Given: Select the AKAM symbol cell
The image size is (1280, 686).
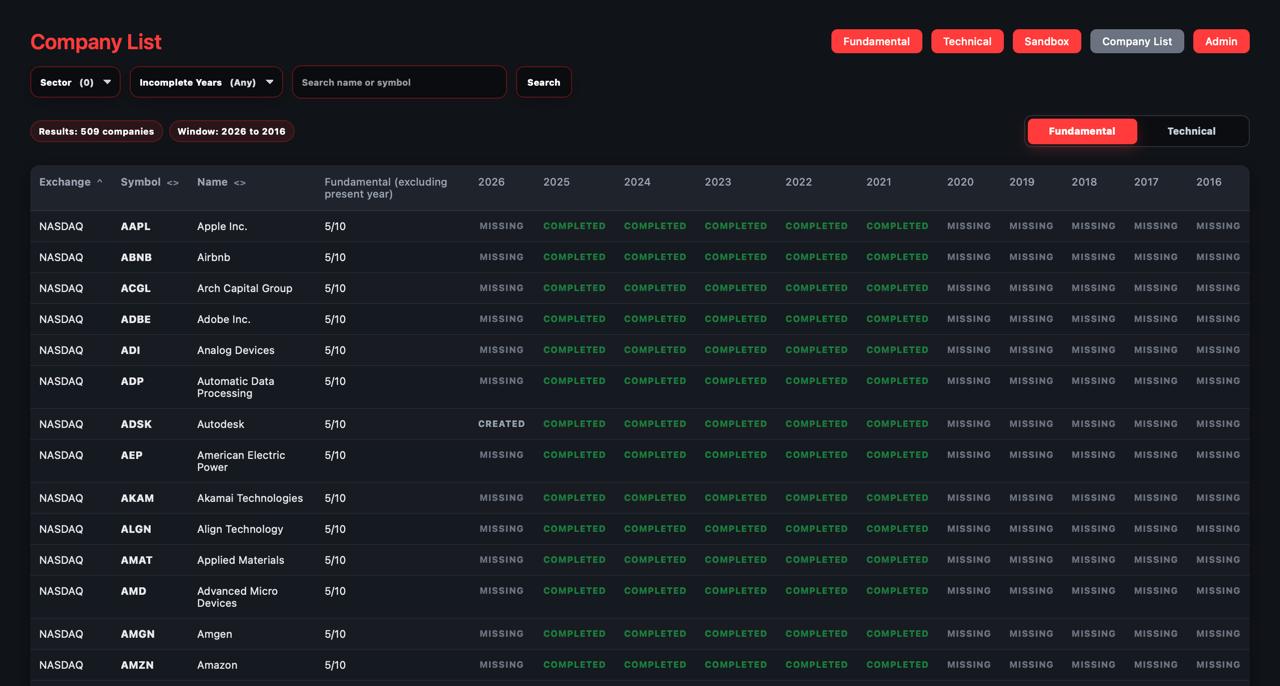Looking at the screenshot, I should pyautogui.click(x=137, y=498).
